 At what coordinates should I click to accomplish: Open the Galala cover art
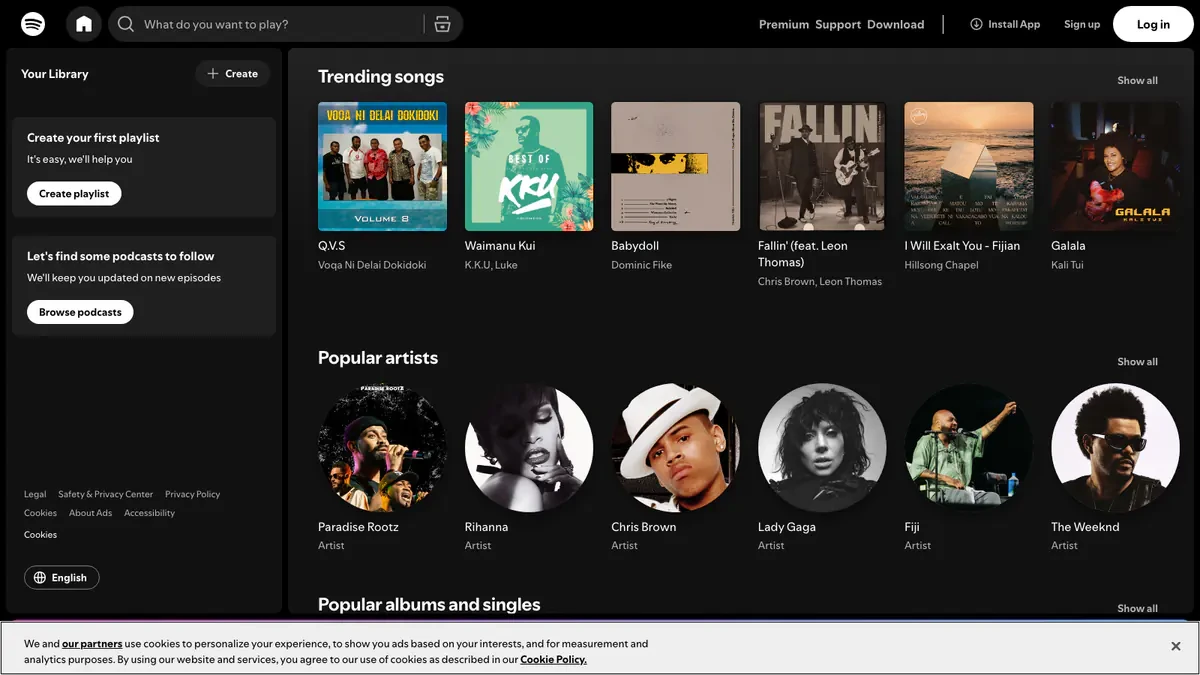click(1115, 166)
